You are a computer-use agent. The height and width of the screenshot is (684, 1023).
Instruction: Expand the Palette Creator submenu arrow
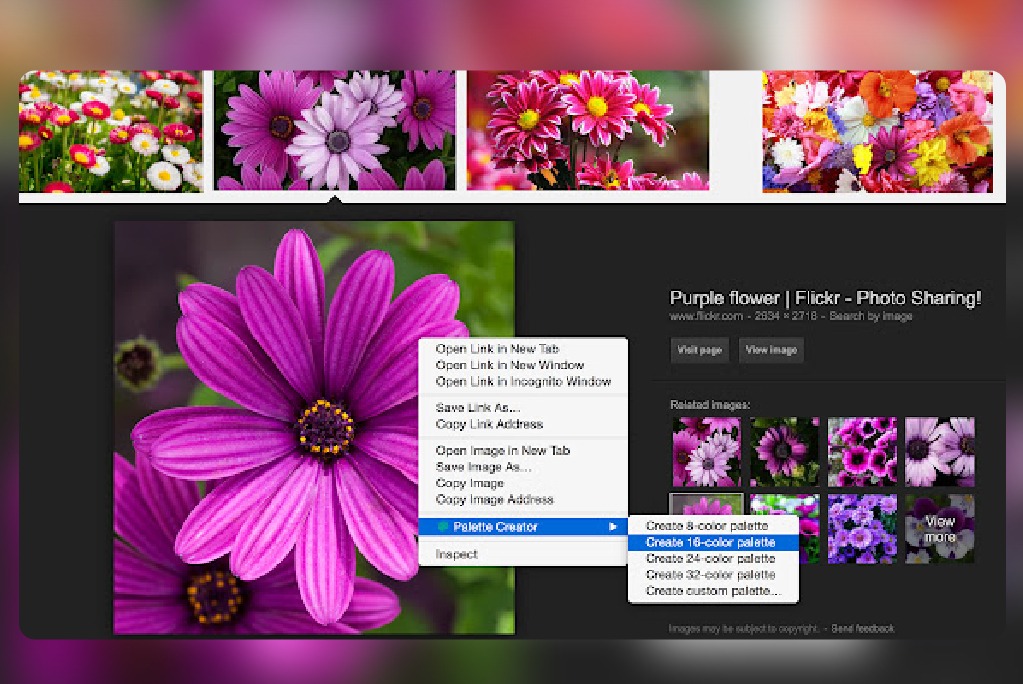(613, 526)
